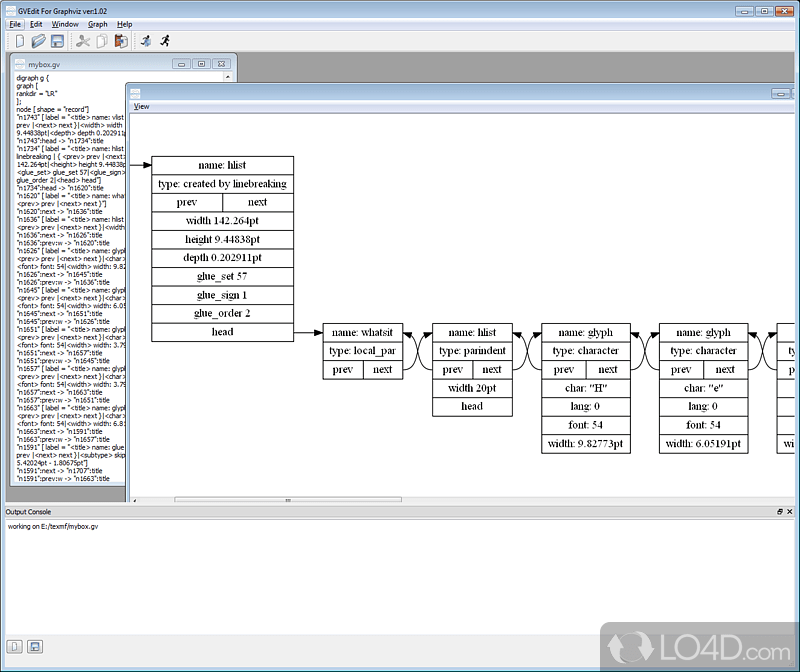The width and height of the screenshot is (800, 672).
Task: Click the 'width 142.264pt' cell
Action: pos(222,221)
